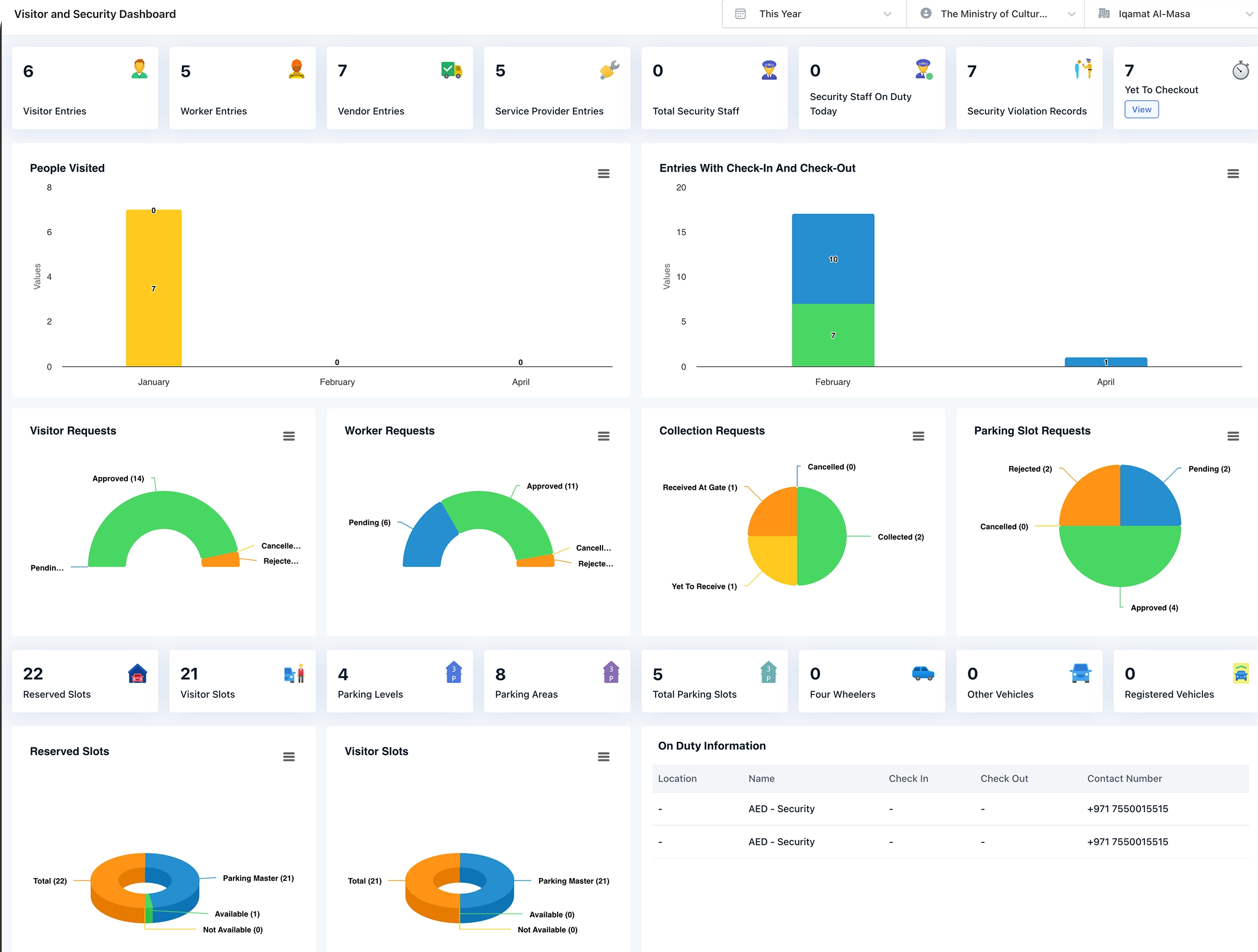Click the Location column header

click(x=677, y=778)
